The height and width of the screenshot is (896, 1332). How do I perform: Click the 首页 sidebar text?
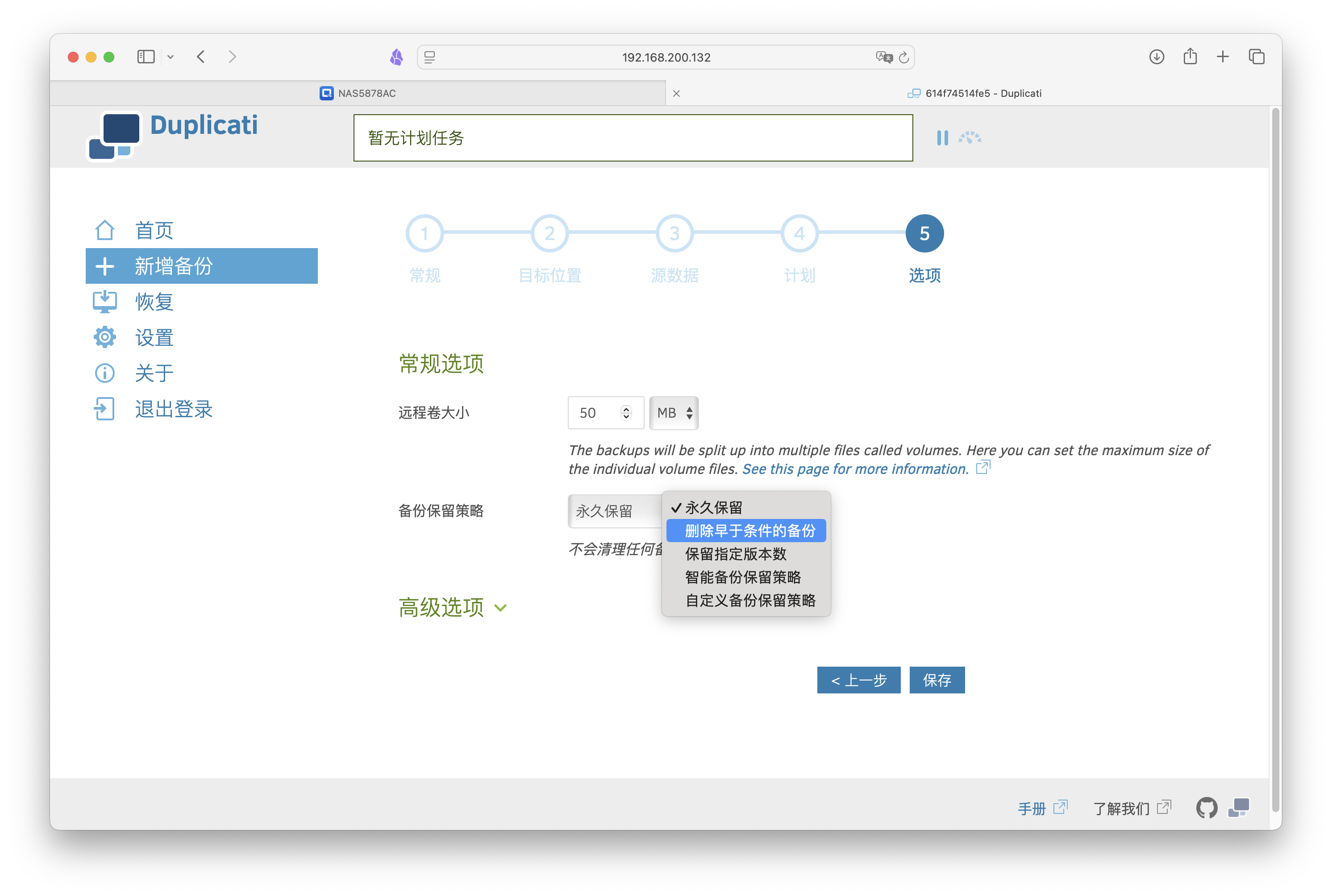pos(154,230)
